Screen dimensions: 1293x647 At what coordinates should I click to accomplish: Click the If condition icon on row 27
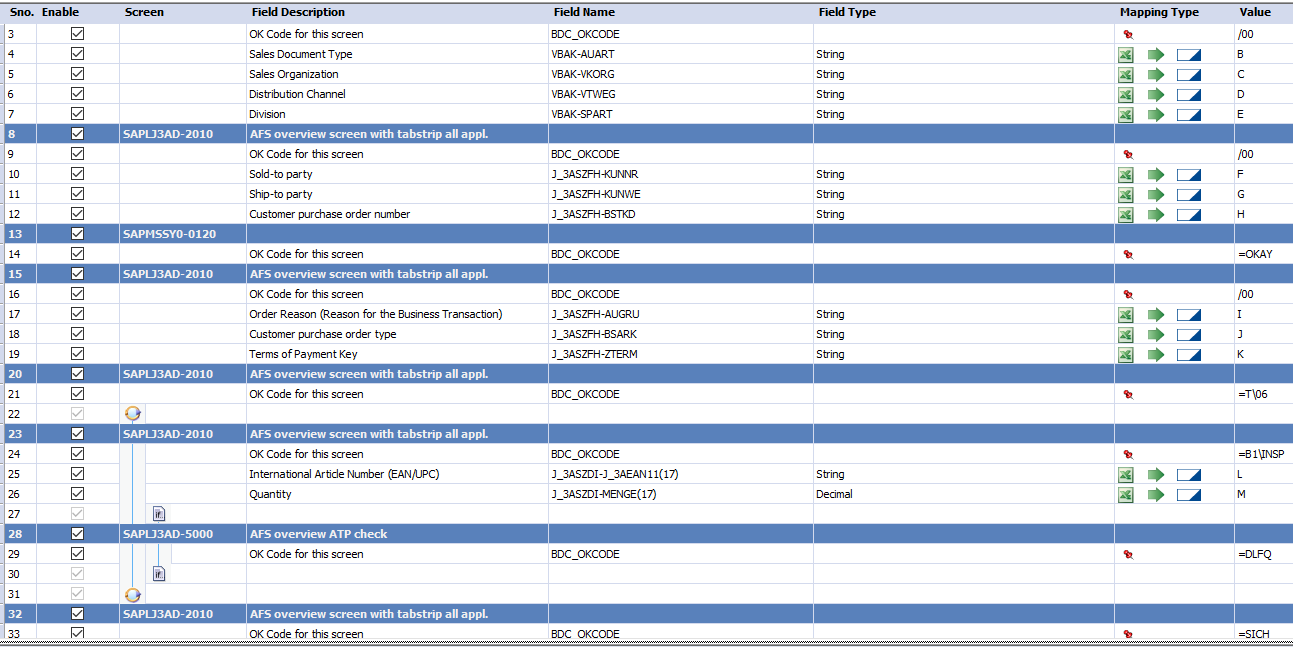159,514
